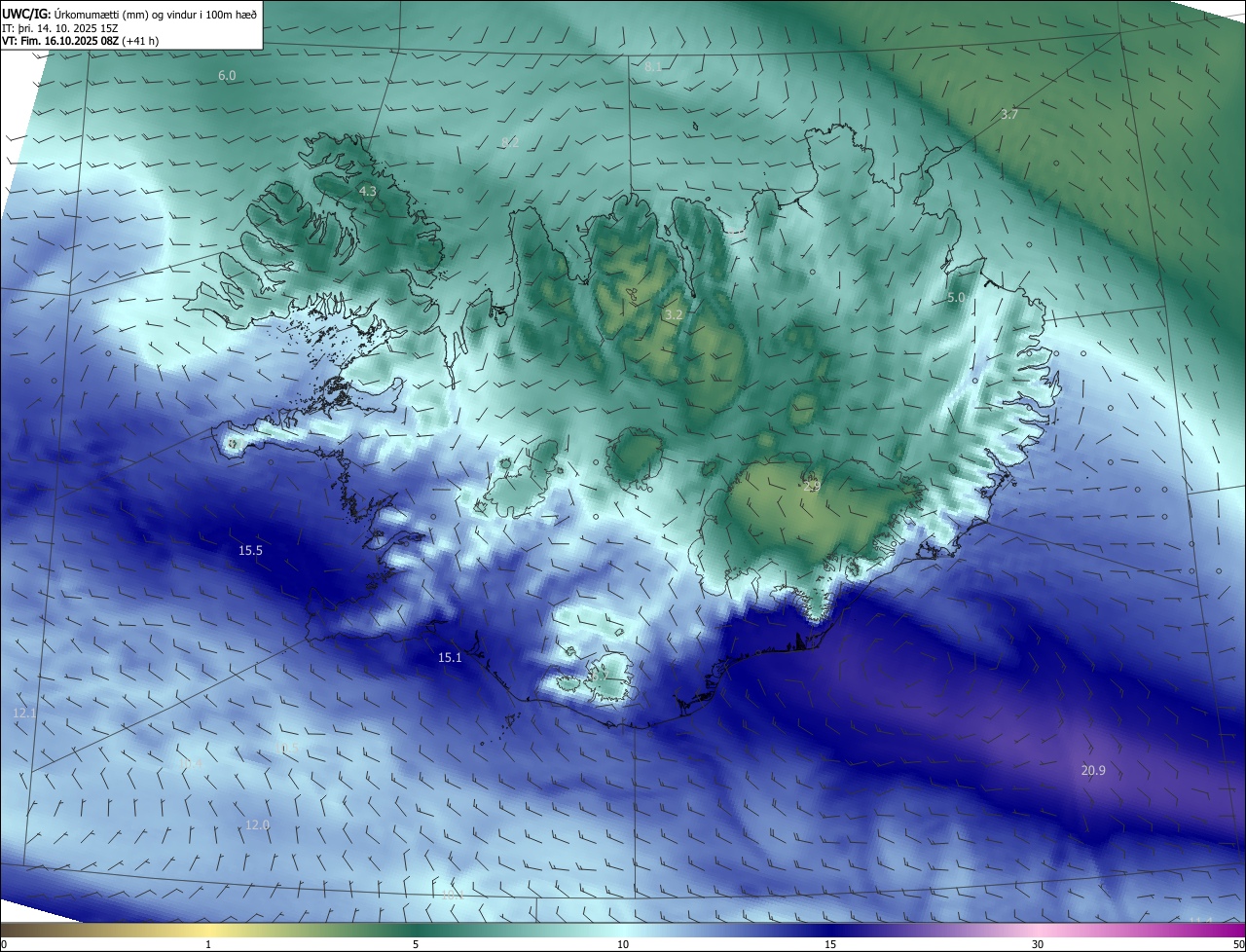This screenshot has height=952, width=1246.
Task: Click the 1 tick on the color scale
Action: (208, 945)
